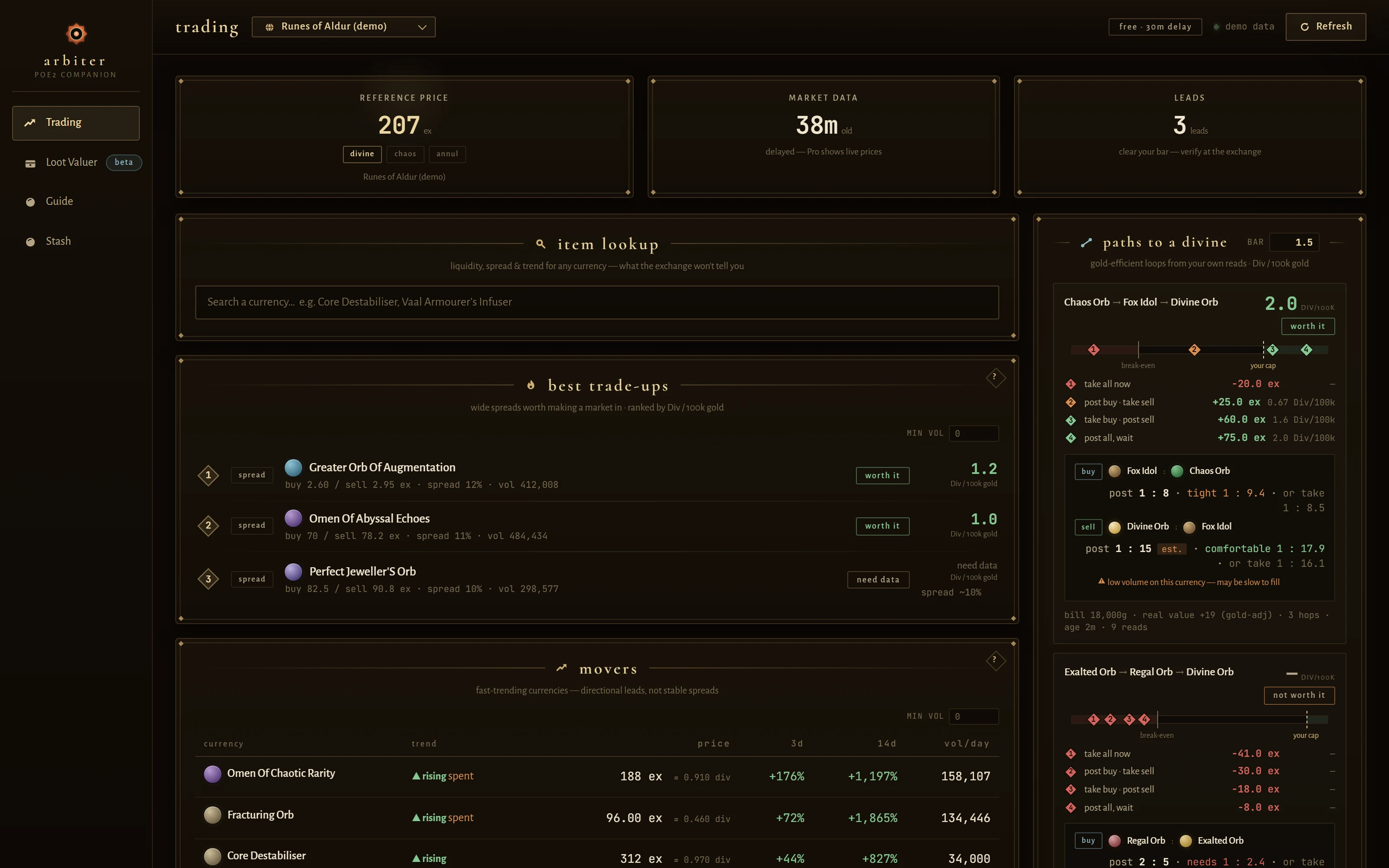Click the Greater Orb Of Augmentation orb icon

[293, 468]
